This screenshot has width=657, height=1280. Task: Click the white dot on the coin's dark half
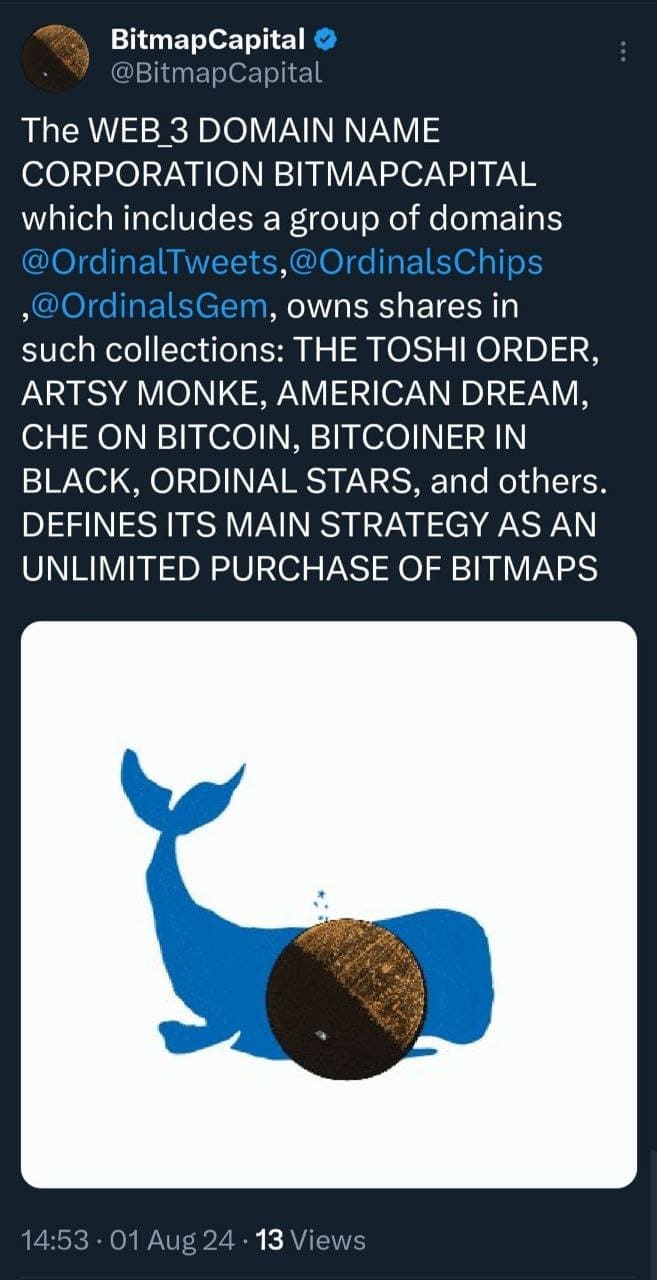click(319, 1036)
